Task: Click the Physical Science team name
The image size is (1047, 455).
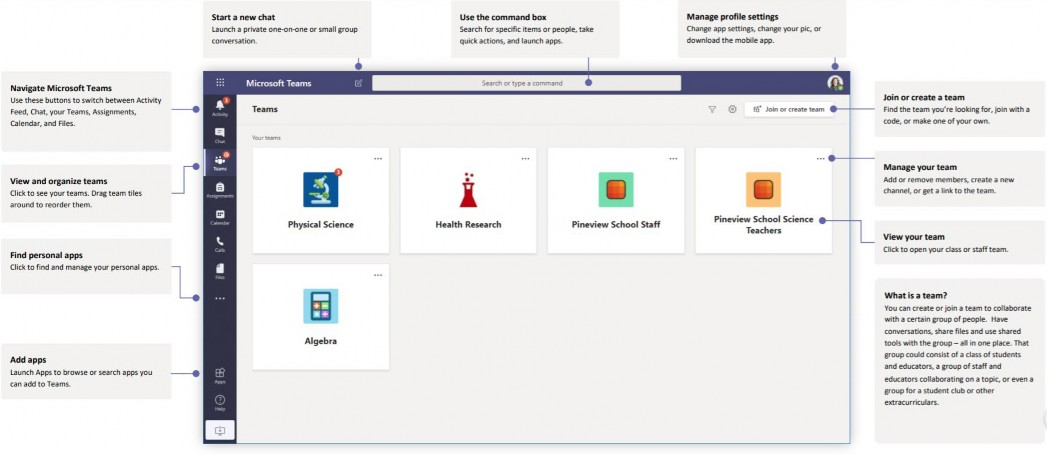Action: 321,224
